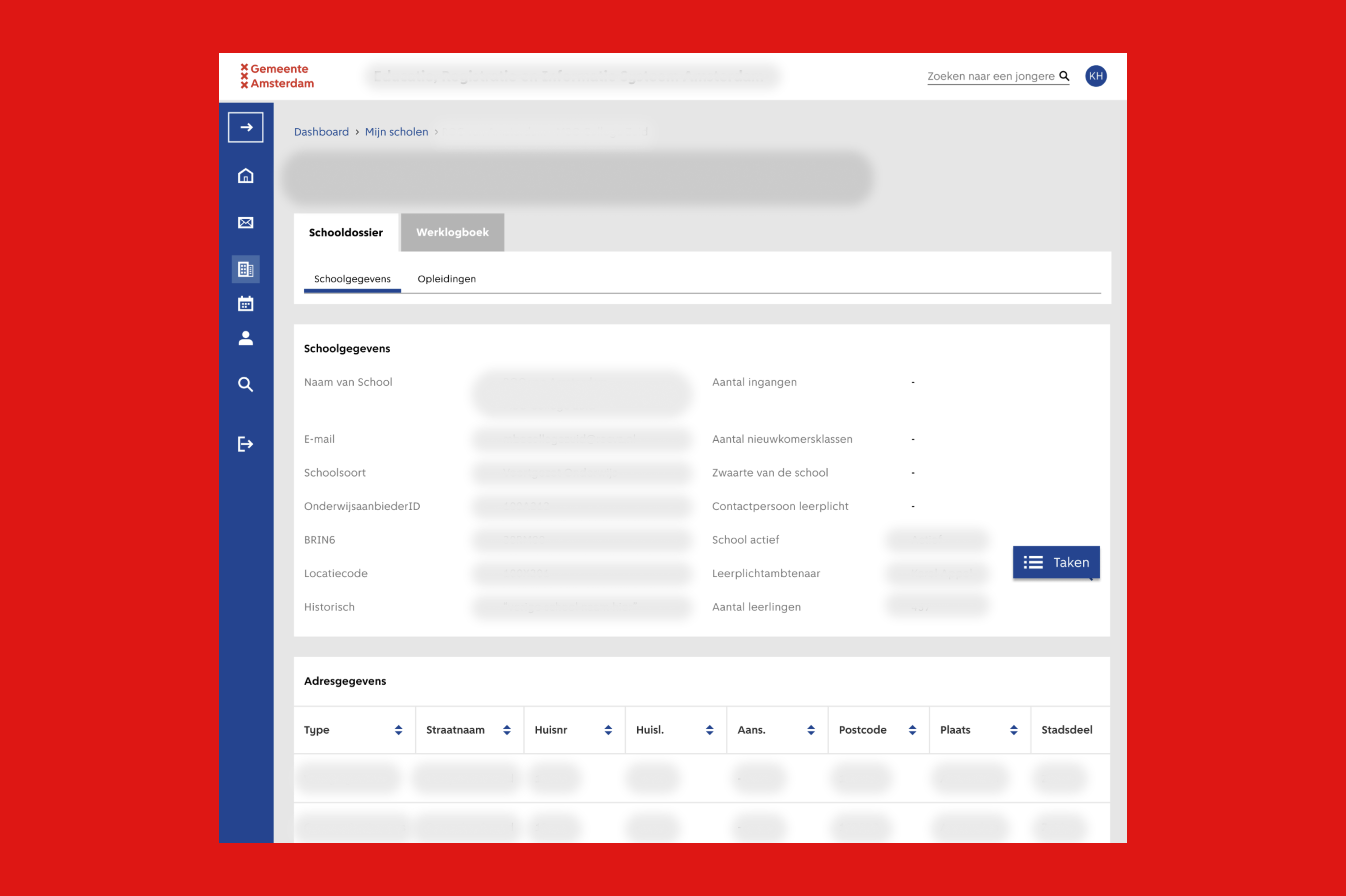1346x896 pixels.
Task: Open the search icon in the sidebar
Action: coord(245,385)
